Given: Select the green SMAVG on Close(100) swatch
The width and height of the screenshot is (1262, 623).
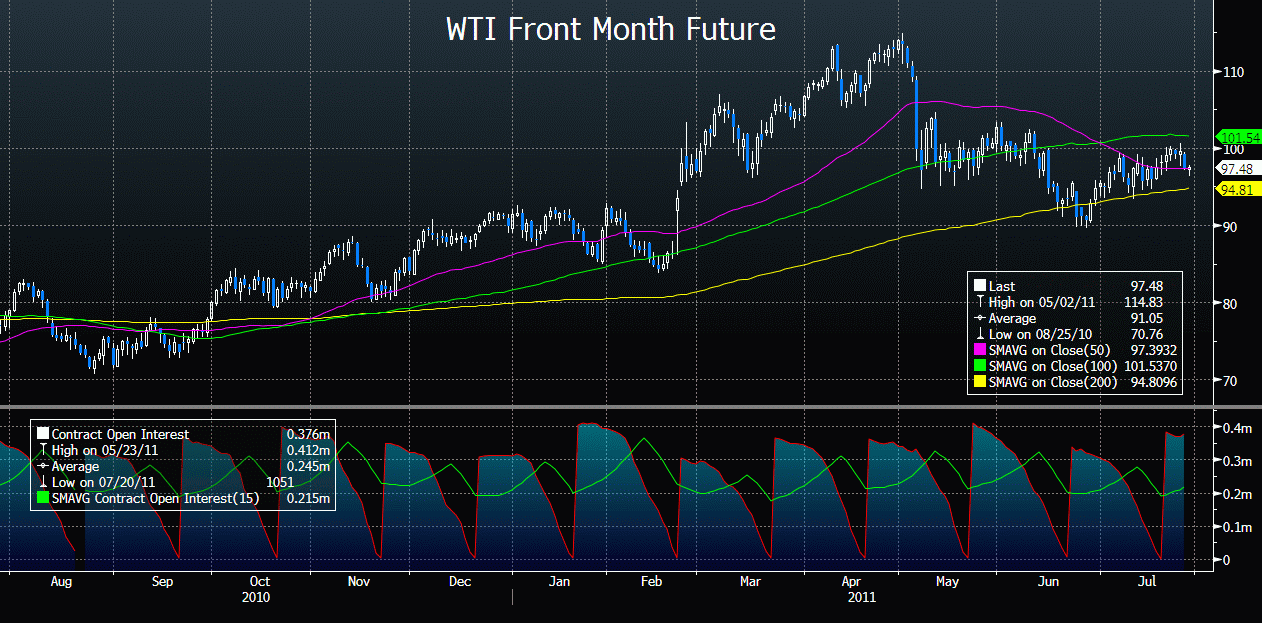Looking at the screenshot, I should (980, 365).
